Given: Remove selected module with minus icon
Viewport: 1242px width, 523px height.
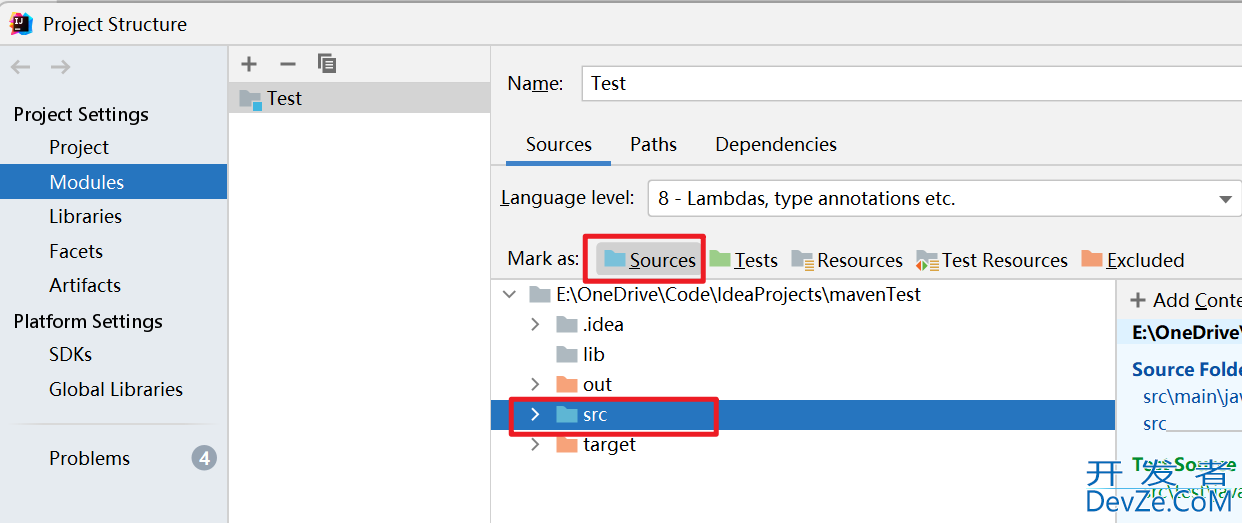Looking at the screenshot, I should click(288, 64).
